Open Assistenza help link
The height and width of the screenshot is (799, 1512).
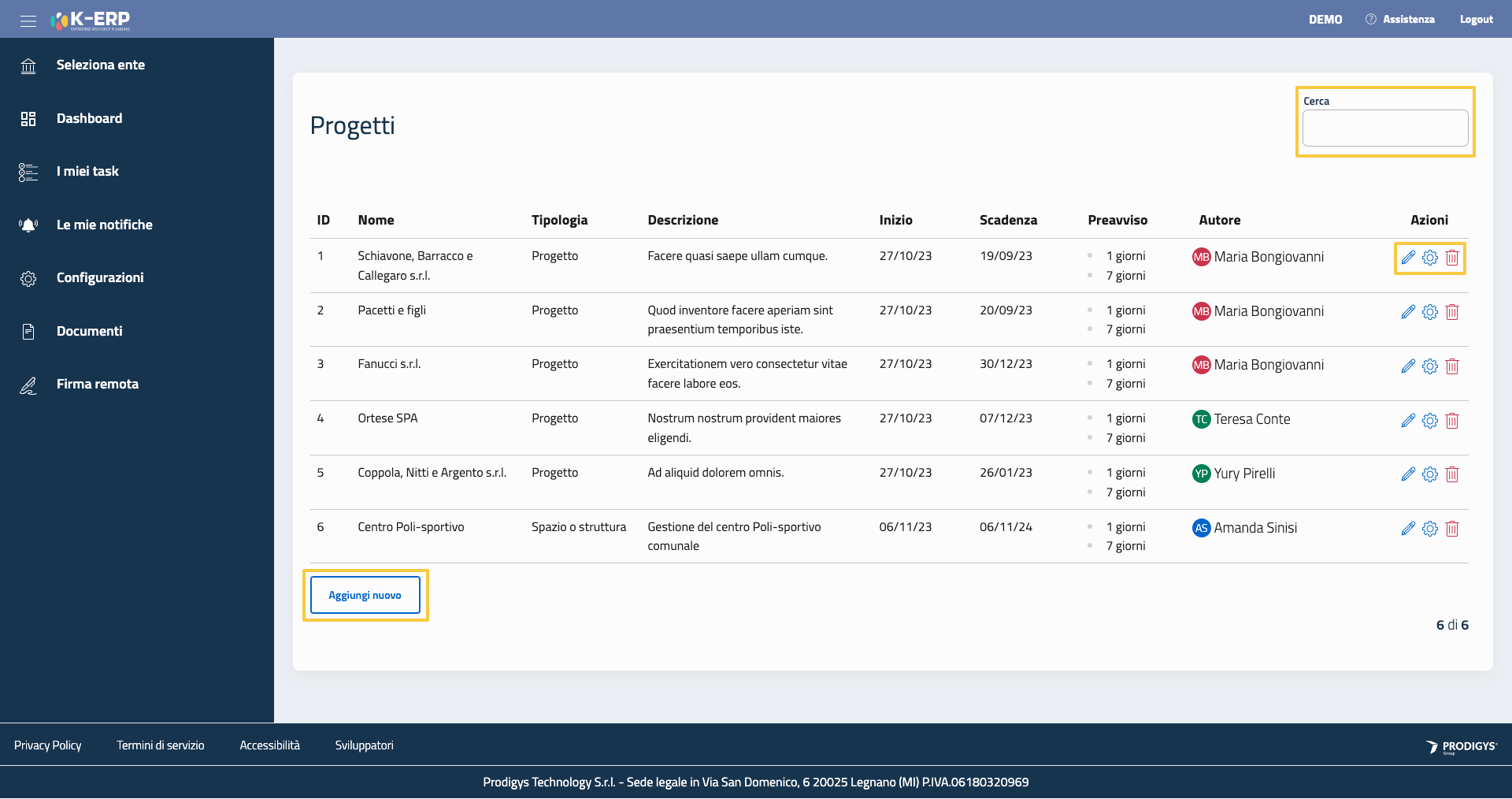(x=1408, y=20)
